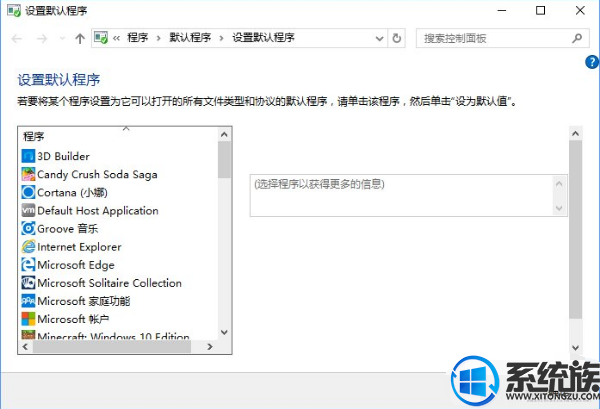600x409 pixels.
Task: Click the main pane scroll up arrow
Action: [x=575, y=134]
